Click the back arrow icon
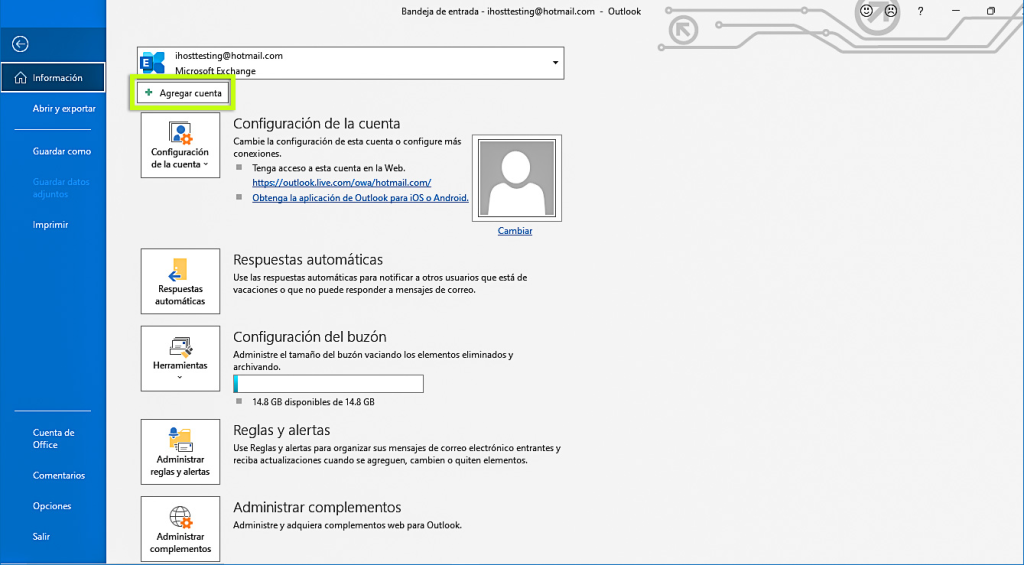The image size is (1024, 565). coord(20,44)
